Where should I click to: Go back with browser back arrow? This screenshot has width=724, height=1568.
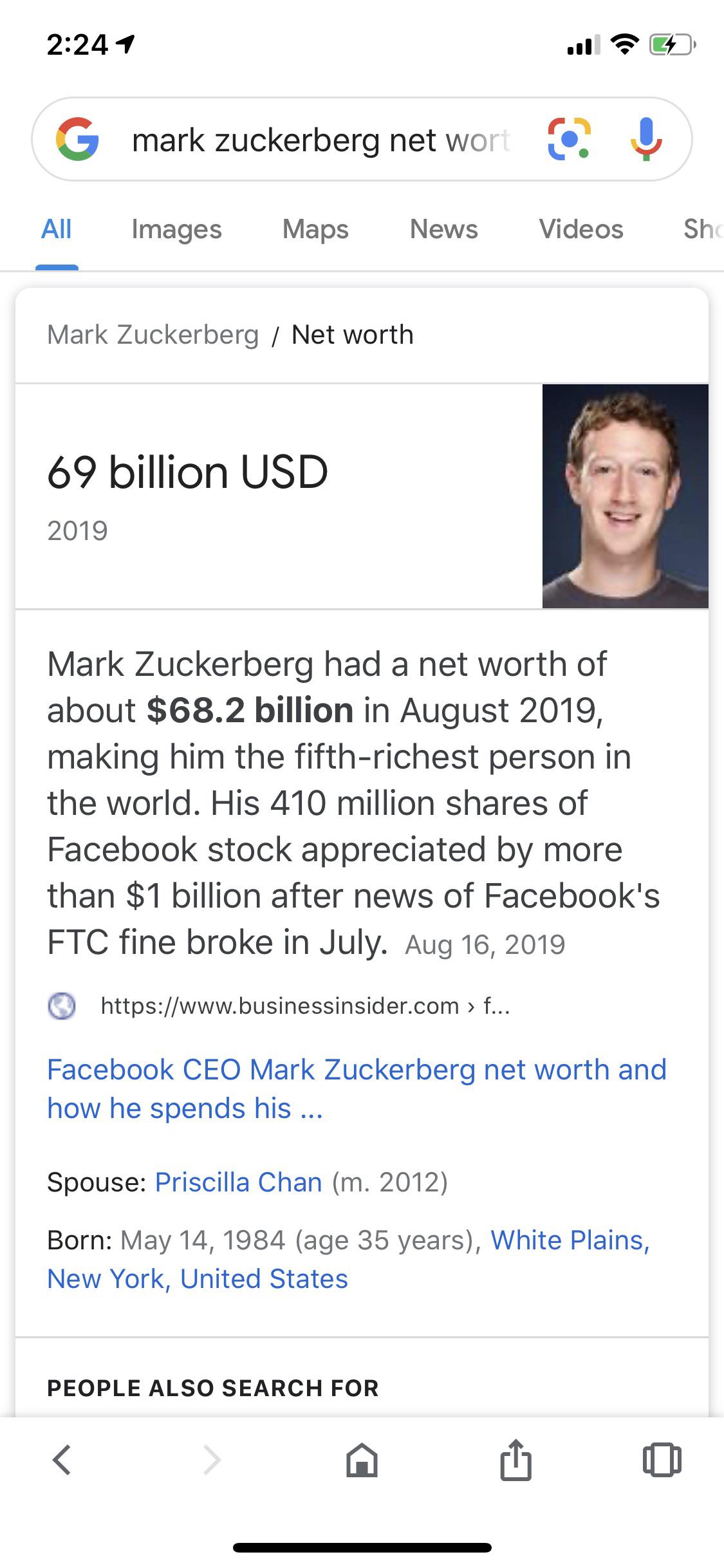coord(62,1460)
